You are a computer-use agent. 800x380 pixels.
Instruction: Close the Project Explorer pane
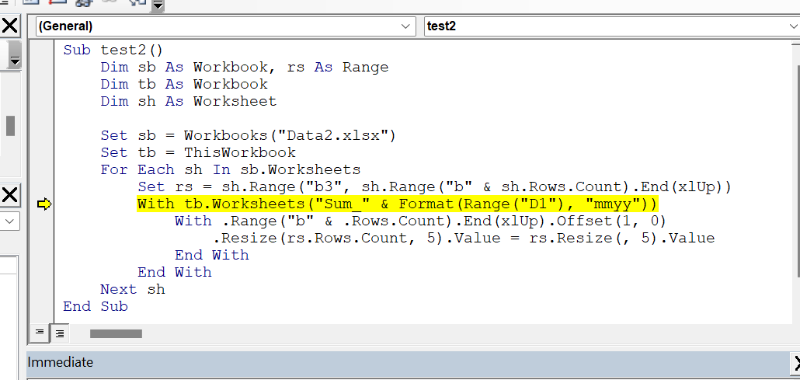click(10, 26)
